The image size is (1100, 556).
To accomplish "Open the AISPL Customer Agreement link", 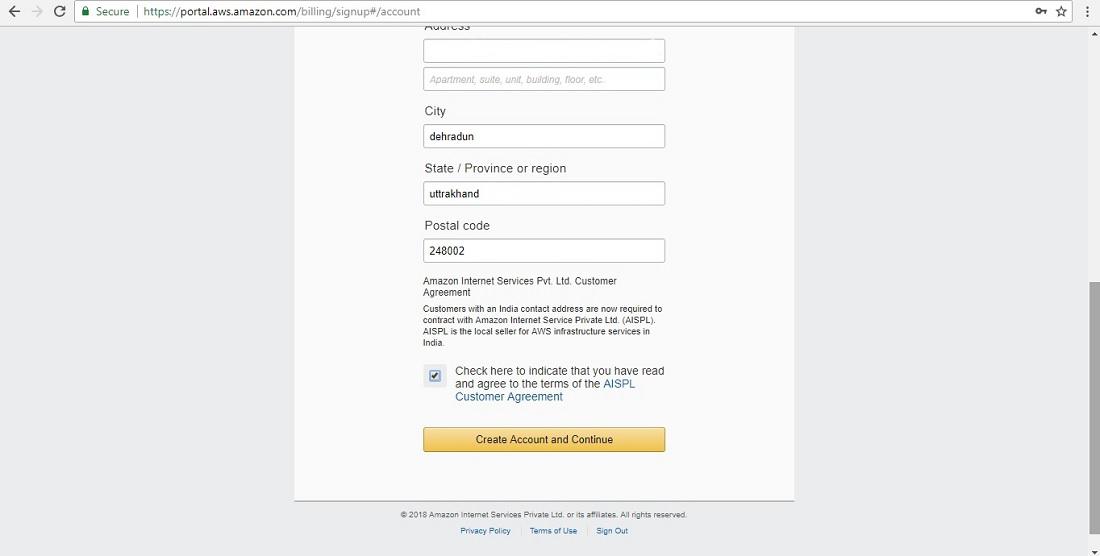I will 509,397.
